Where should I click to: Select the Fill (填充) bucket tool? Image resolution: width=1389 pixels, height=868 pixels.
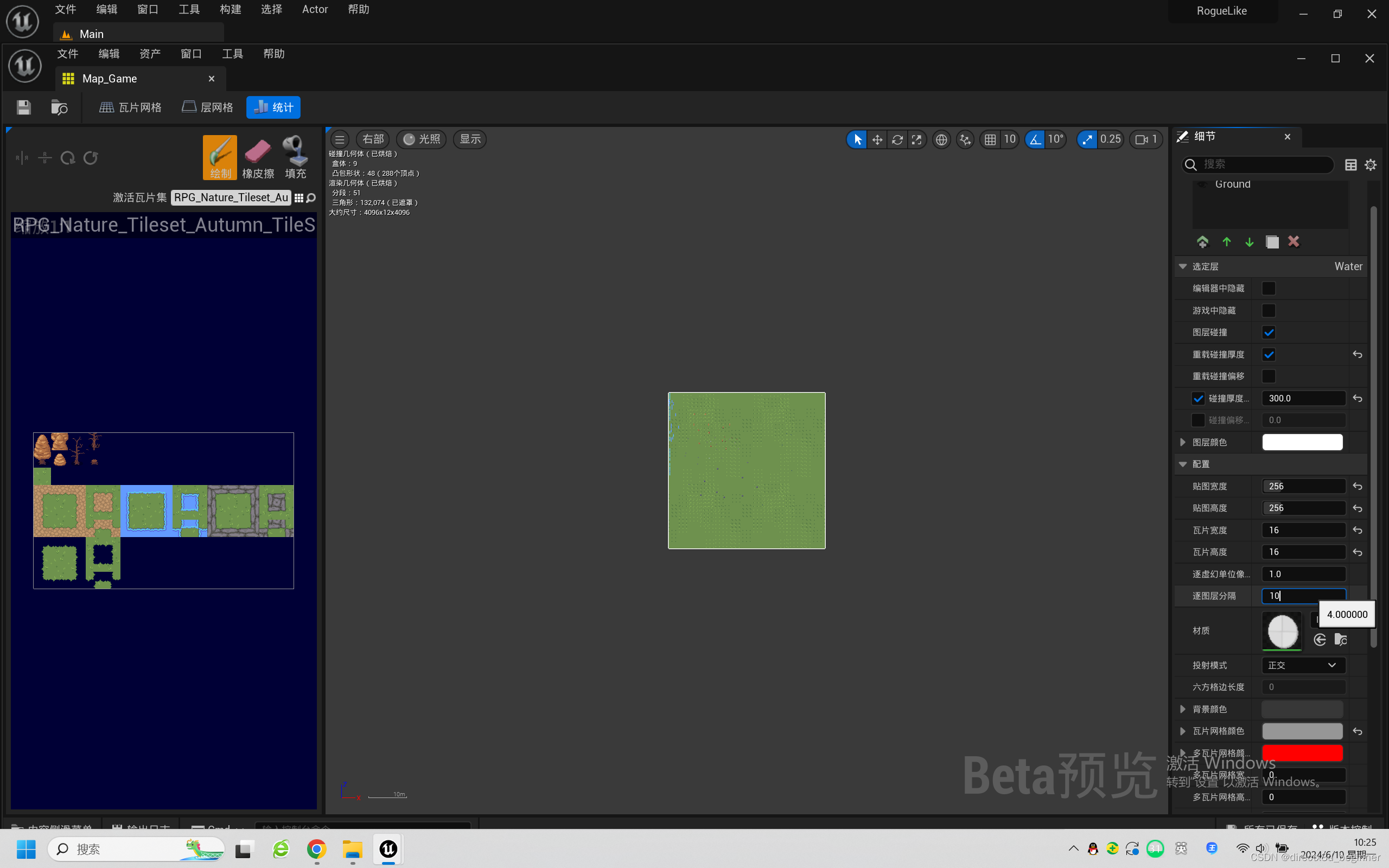point(295,157)
